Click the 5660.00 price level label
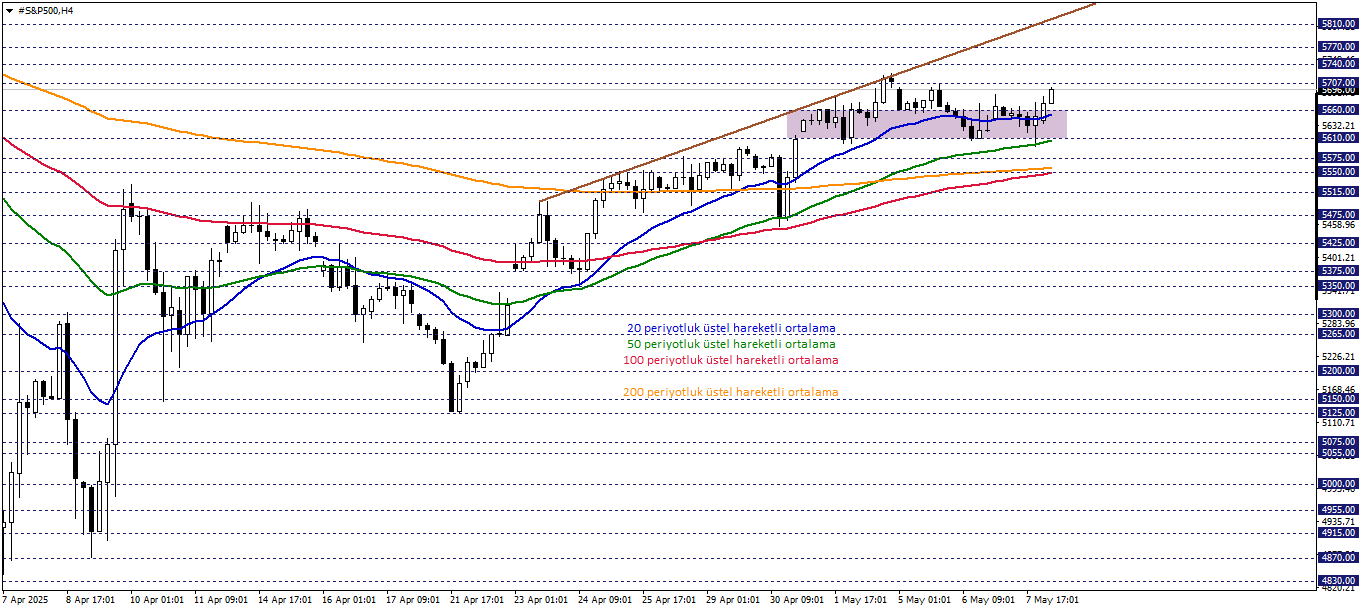 pos(1337,109)
